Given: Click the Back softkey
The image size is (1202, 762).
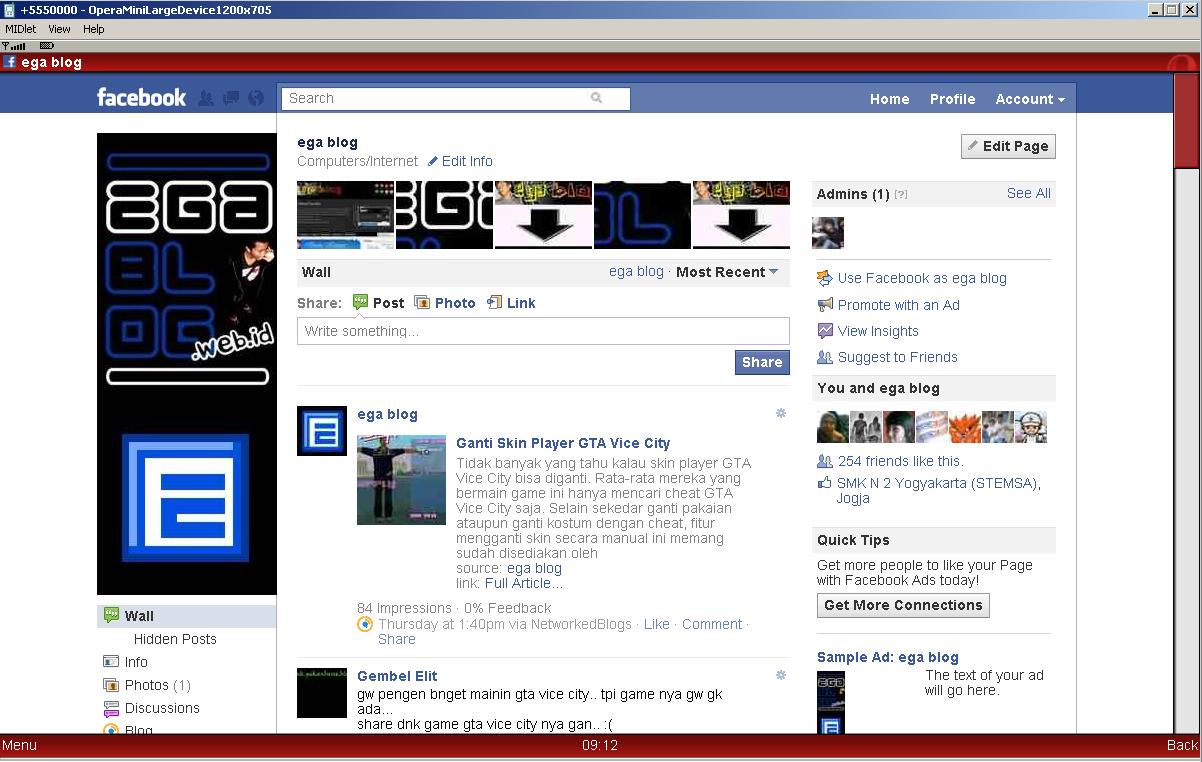Looking at the screenshot, I should tap(1182, 745).
